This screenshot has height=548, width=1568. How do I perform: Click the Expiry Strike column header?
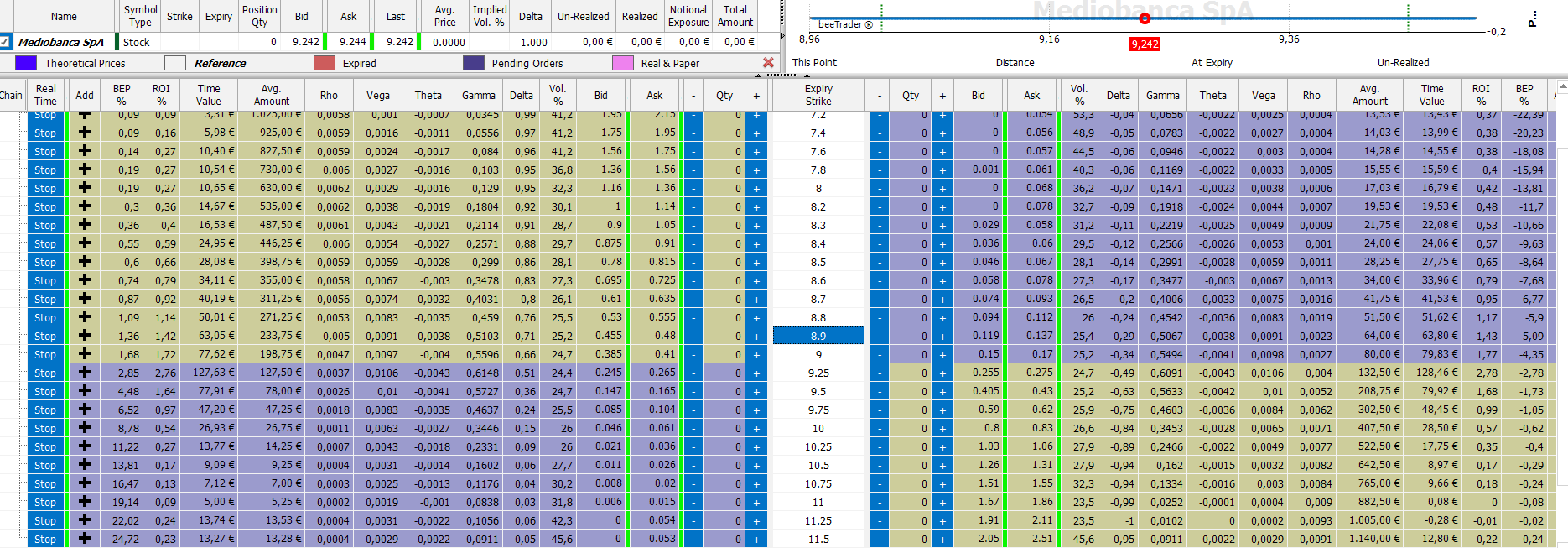818,95
